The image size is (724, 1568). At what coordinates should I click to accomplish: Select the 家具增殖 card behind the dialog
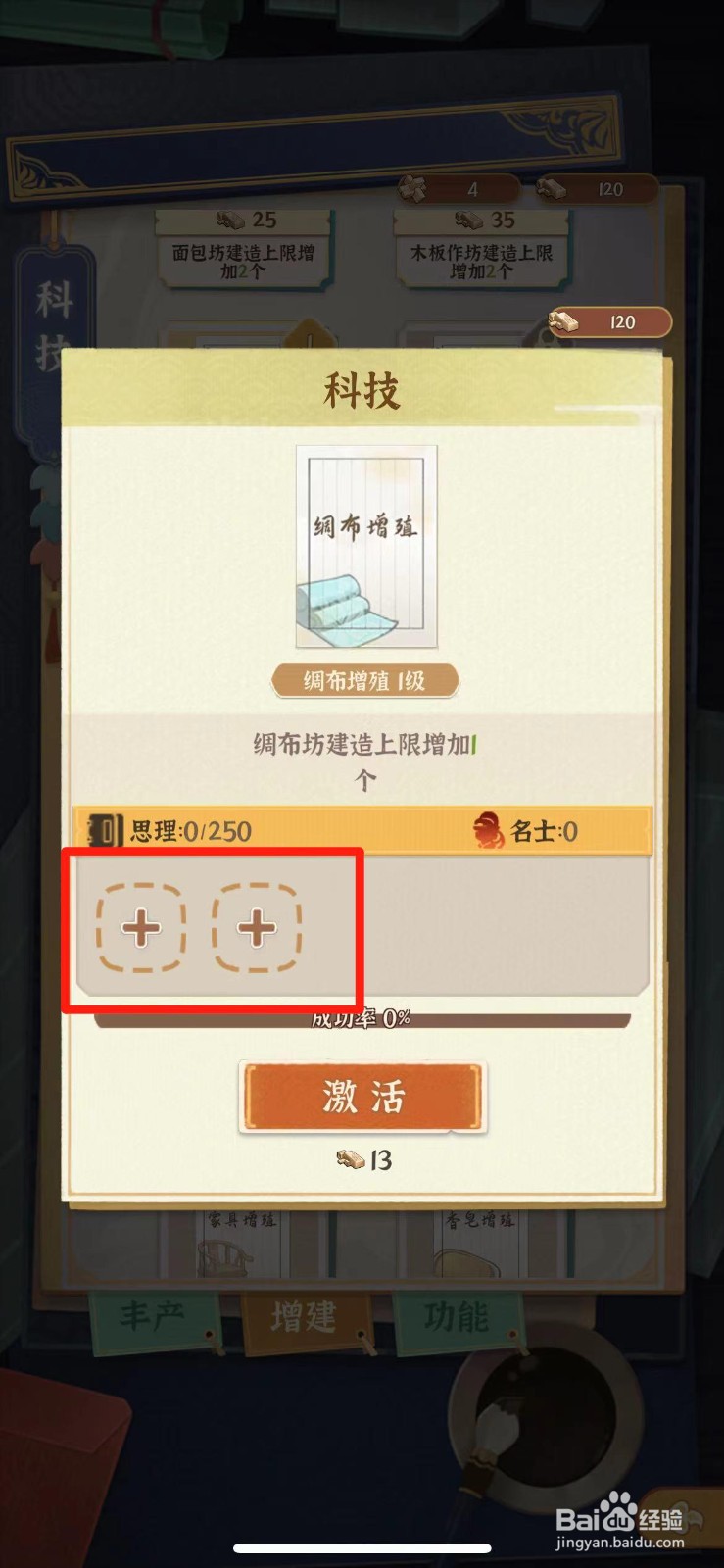[x=241, y=1241]
